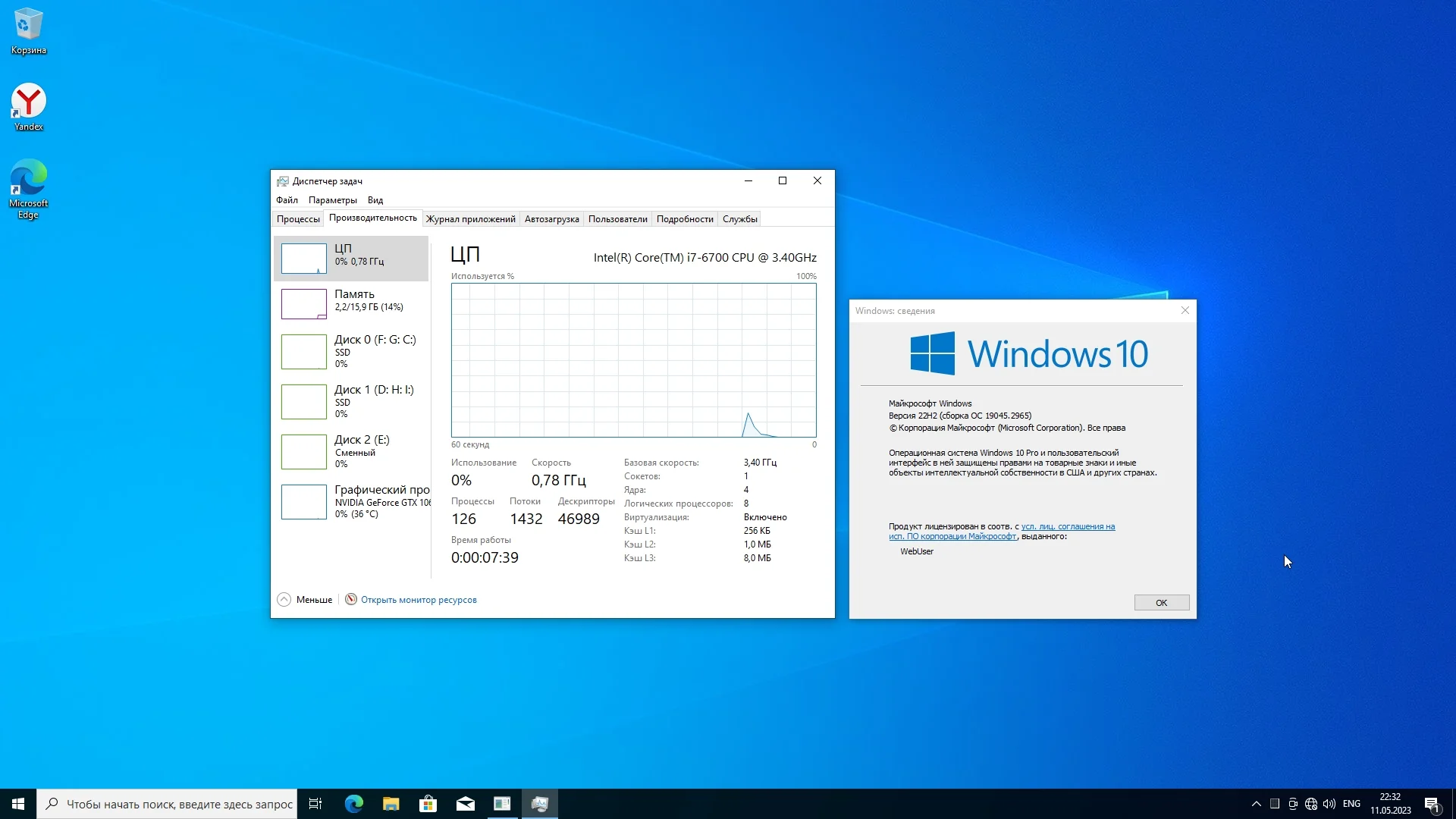Switch input language via the ENG indicator
This screenshot has width=1456, height=819.
[x=1351, y=804]
